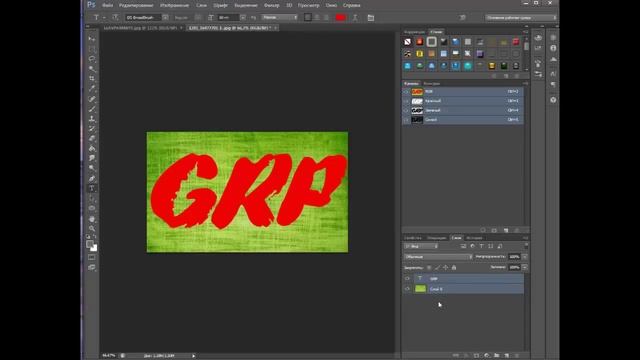Select the History Brush tool
The image size is (640, 360).
click(x=92, y=129)
